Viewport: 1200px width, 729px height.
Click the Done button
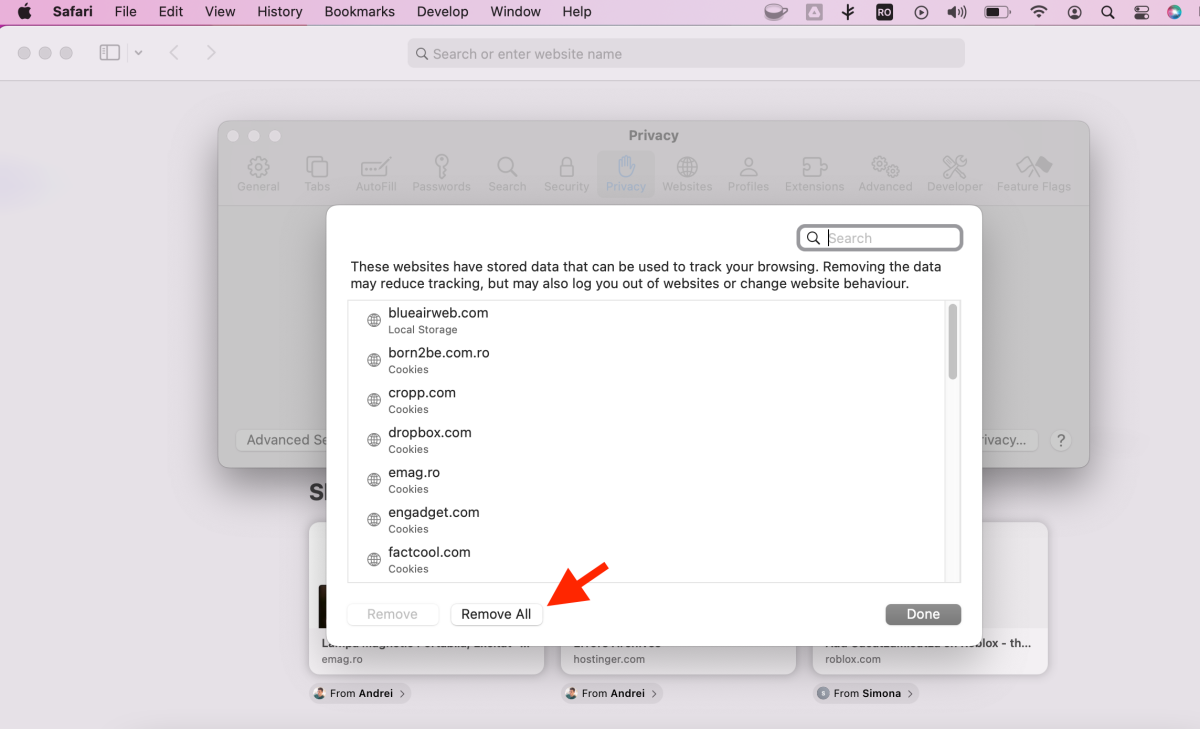922,614
